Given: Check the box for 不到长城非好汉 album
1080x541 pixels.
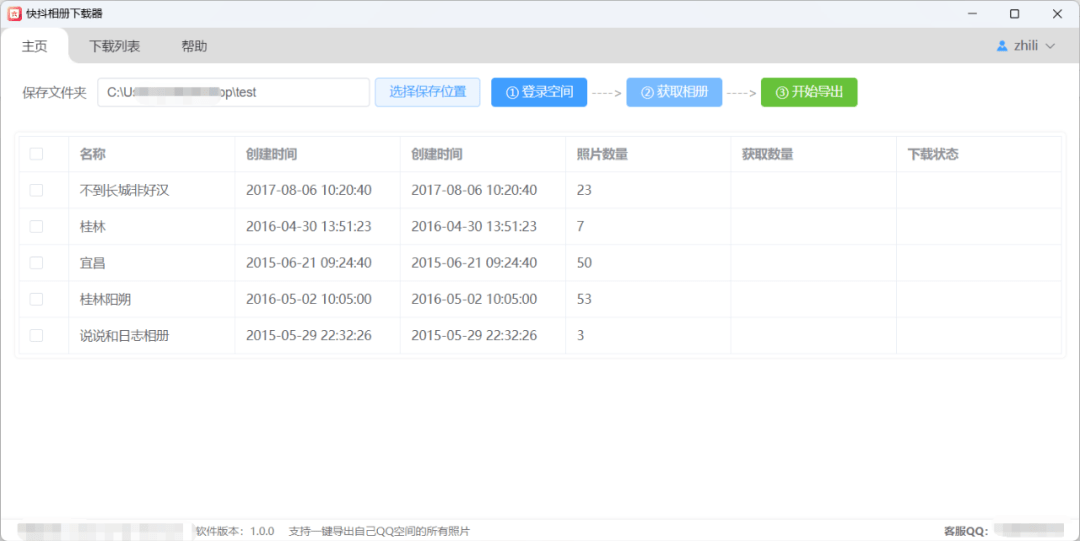Looking at the screenshot, I should click(37, 190).
